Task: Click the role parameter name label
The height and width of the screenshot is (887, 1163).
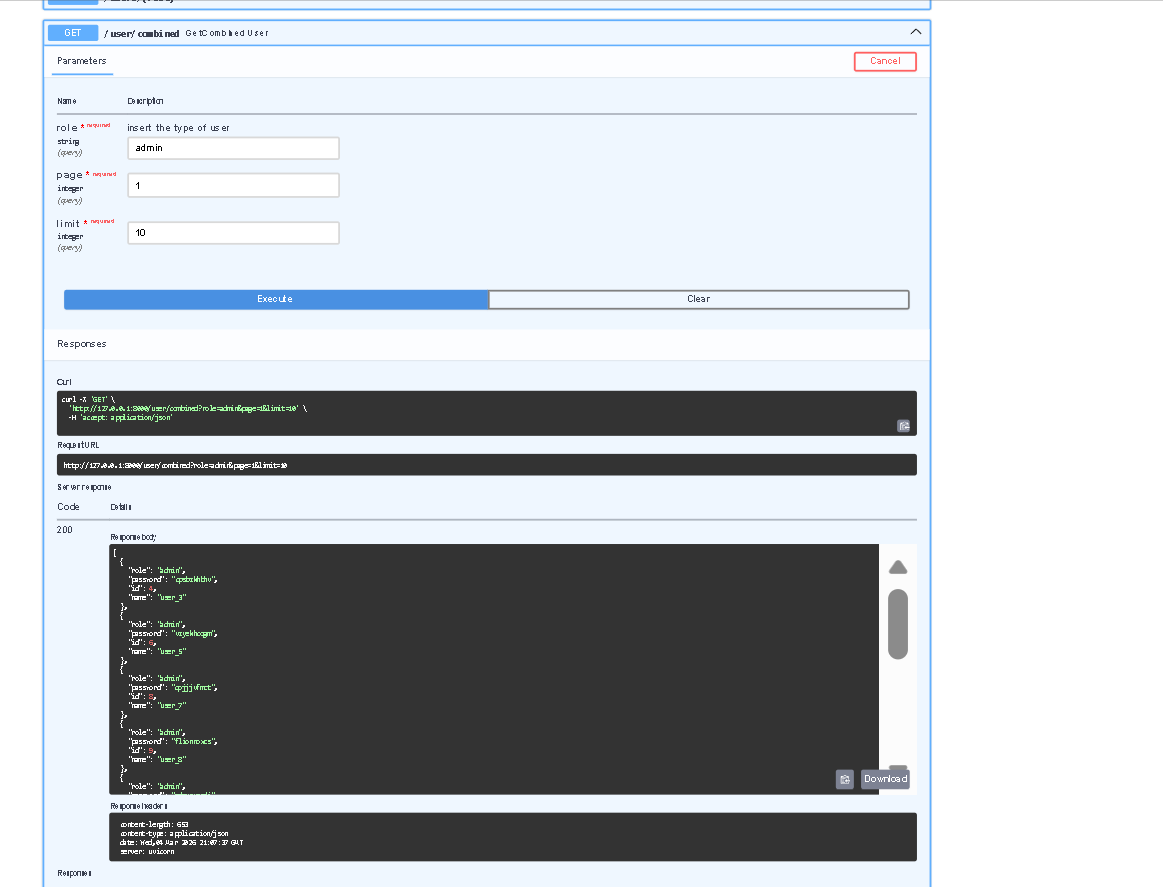Action: [67, 128]
